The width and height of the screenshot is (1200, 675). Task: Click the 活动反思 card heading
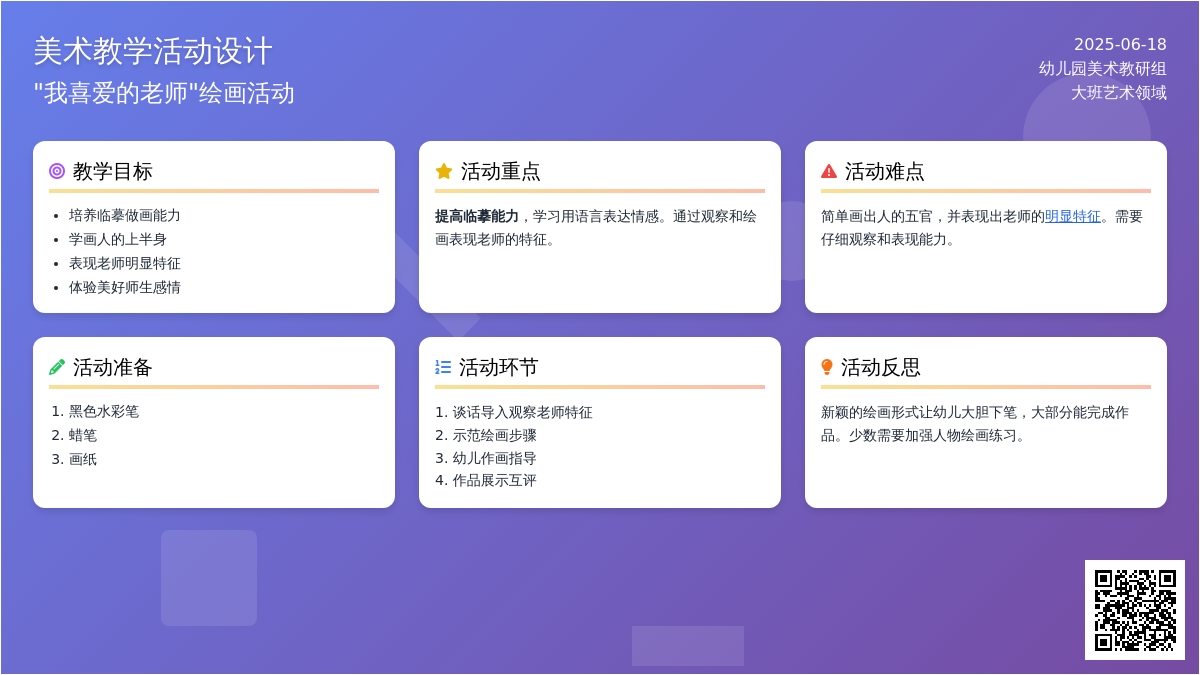881,367
